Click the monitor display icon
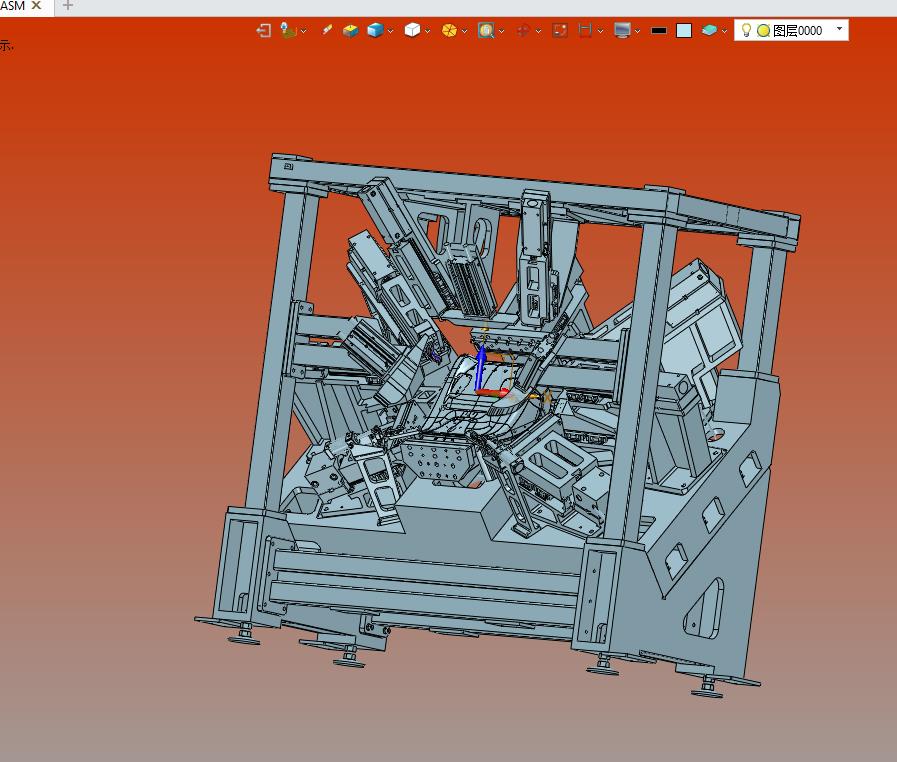Screen dimensions: 897x762 (x=622, y=30)
